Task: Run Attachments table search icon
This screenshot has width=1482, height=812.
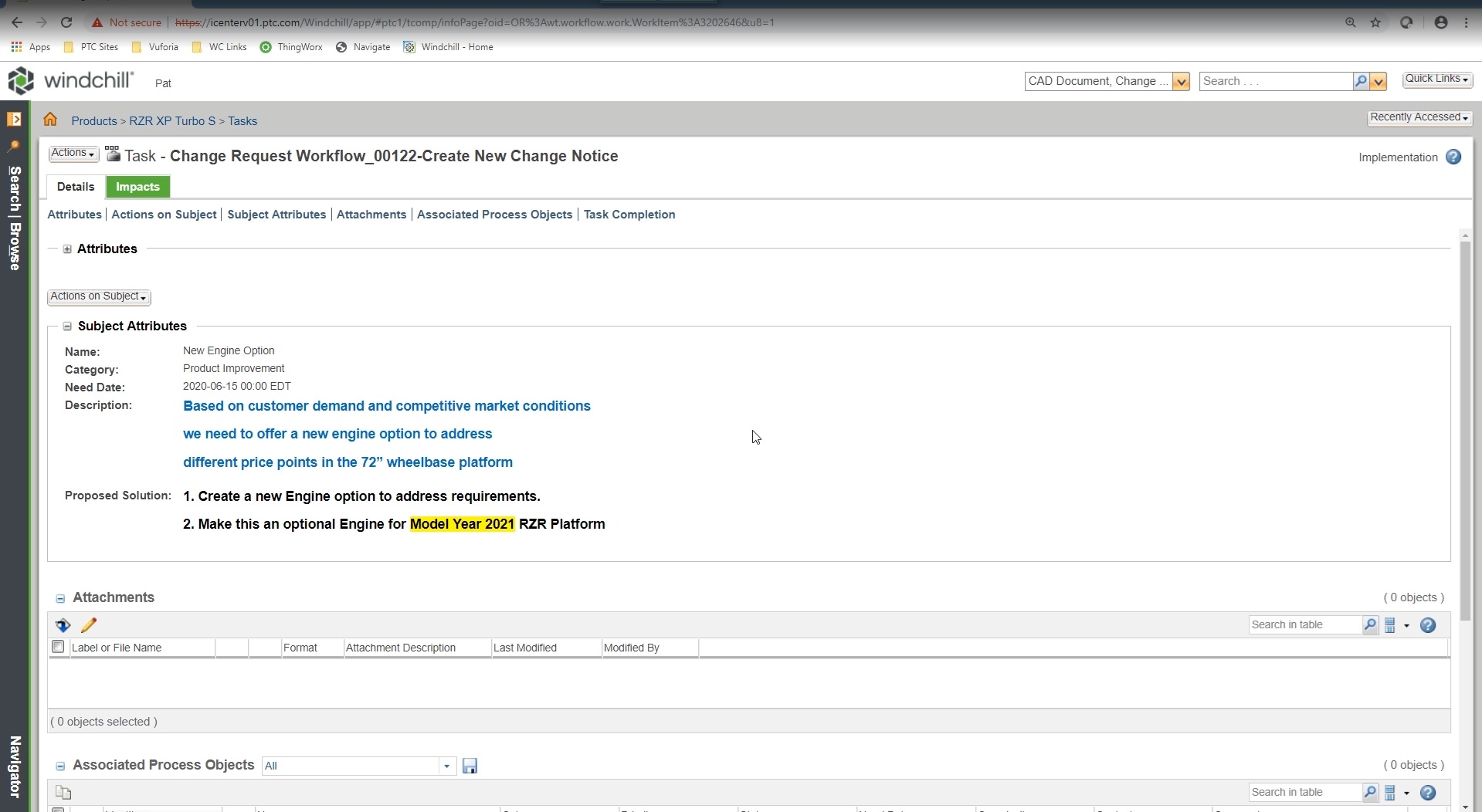Action: 1370,625
